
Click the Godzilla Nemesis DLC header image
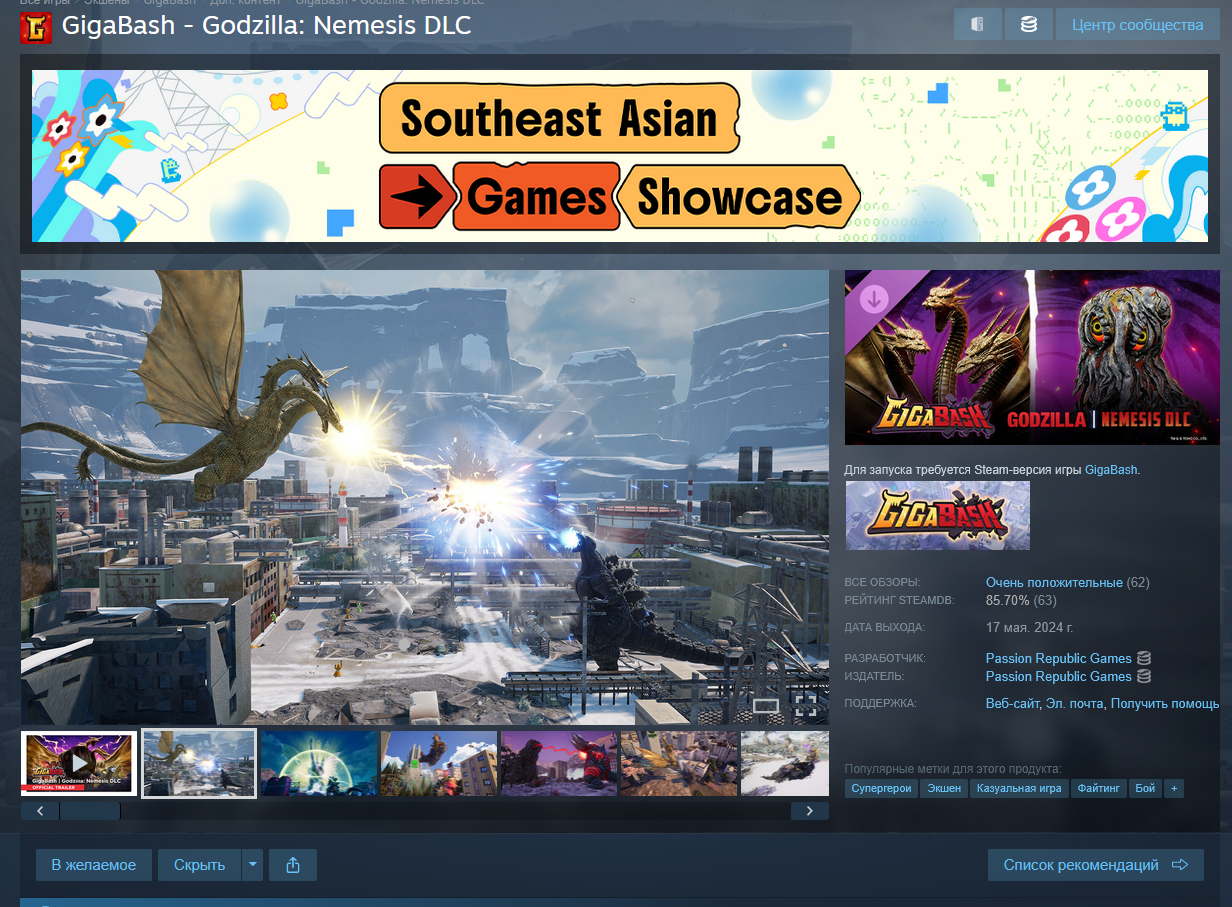[1032, 357]
